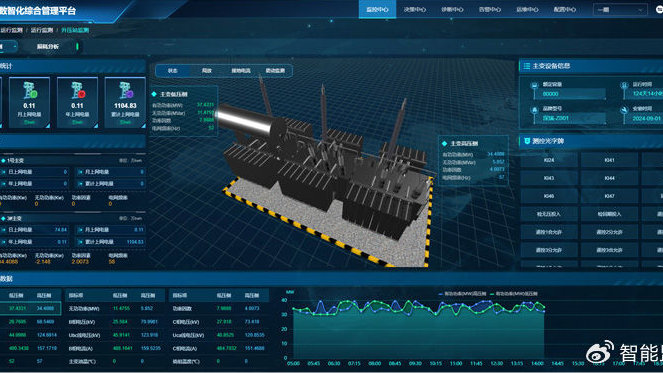Image resolution: width=663 pixels, height=373 pixels.
Task: Toggle the green 低压侧 series in the chart legend
Action: pyautogui.click(x=514, y=293)
